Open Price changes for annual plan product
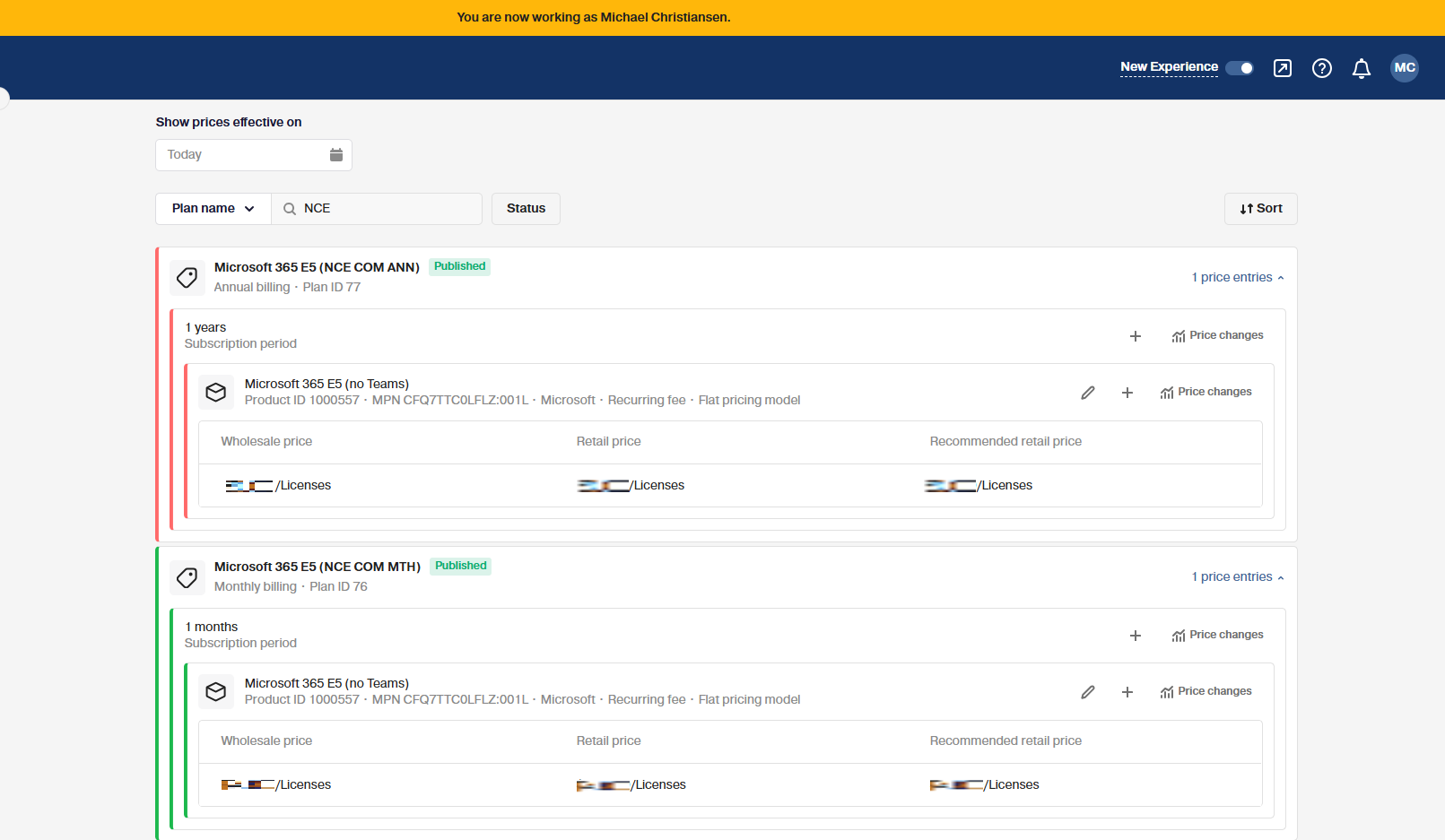This screenshot has height=840, width=1445. pos(1206,393)
